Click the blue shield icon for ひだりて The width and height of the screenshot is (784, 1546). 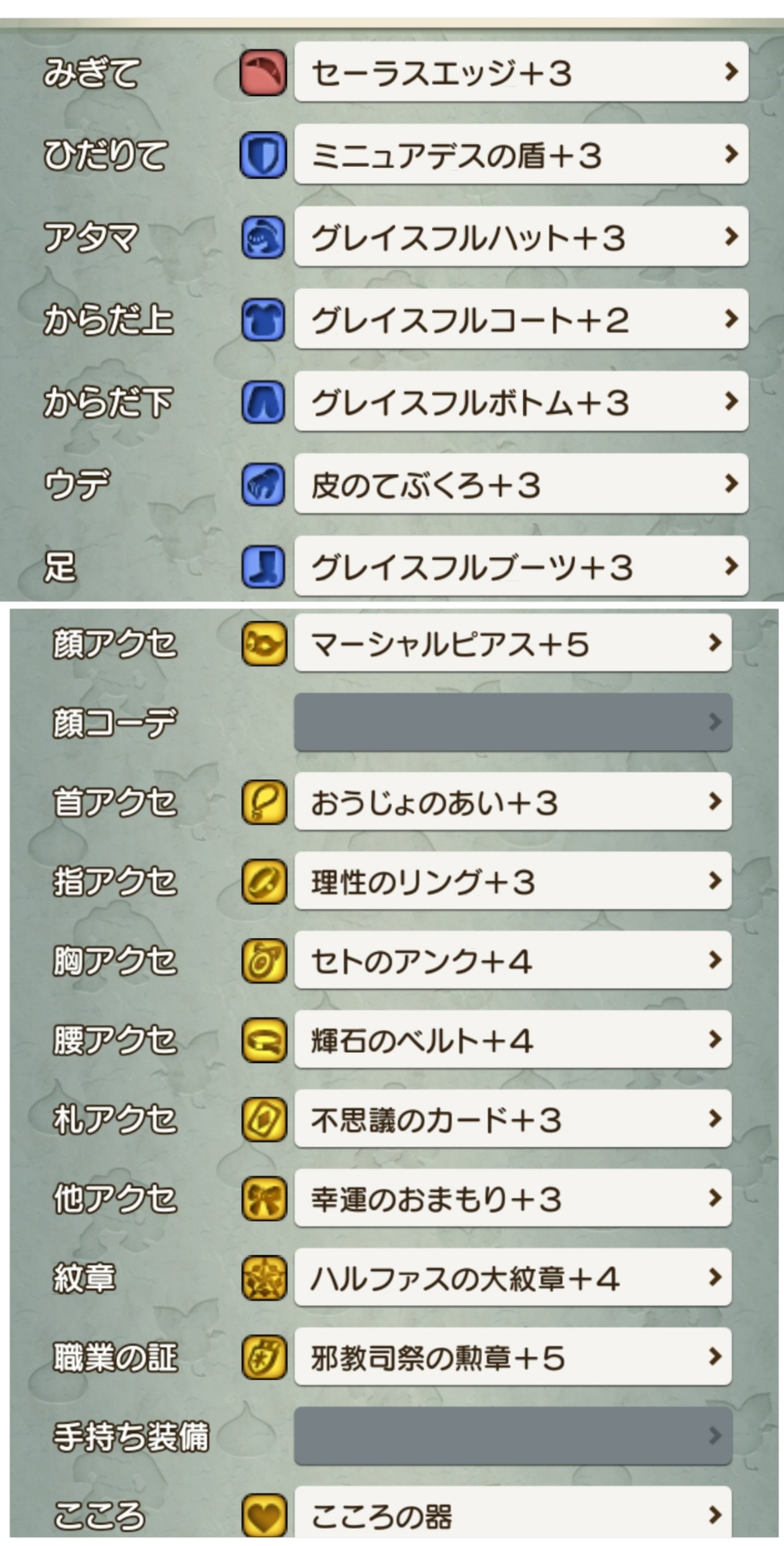click(x=263, y=155)
